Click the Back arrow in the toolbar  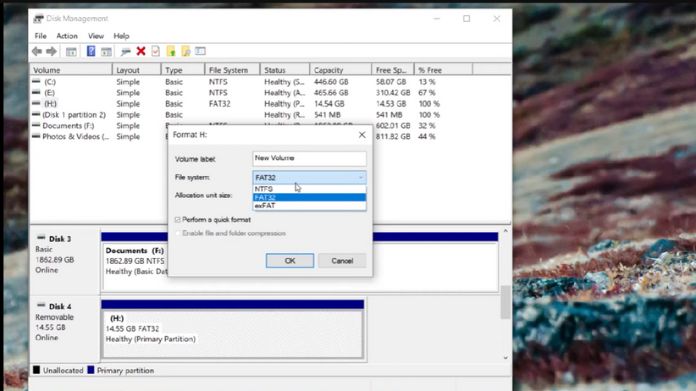coord(37,51)
